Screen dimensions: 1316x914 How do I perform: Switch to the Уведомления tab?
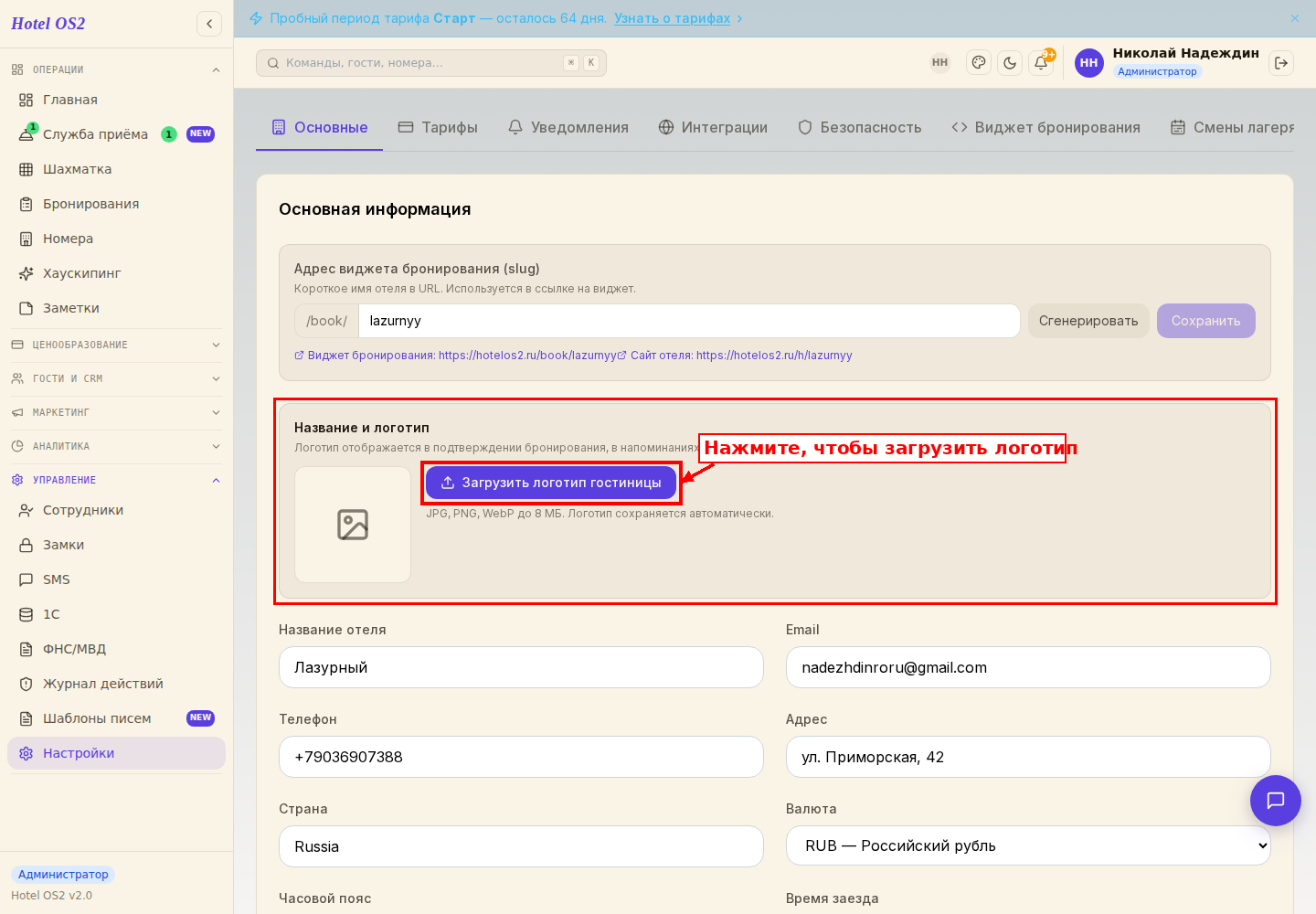coord(568,127)
